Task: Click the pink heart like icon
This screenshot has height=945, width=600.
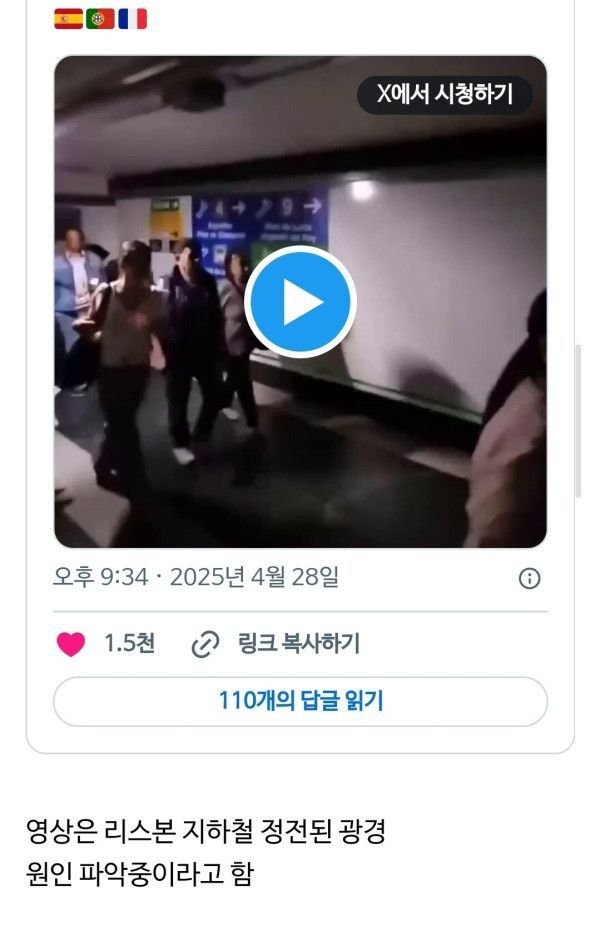Action: [x=70, y=644]
